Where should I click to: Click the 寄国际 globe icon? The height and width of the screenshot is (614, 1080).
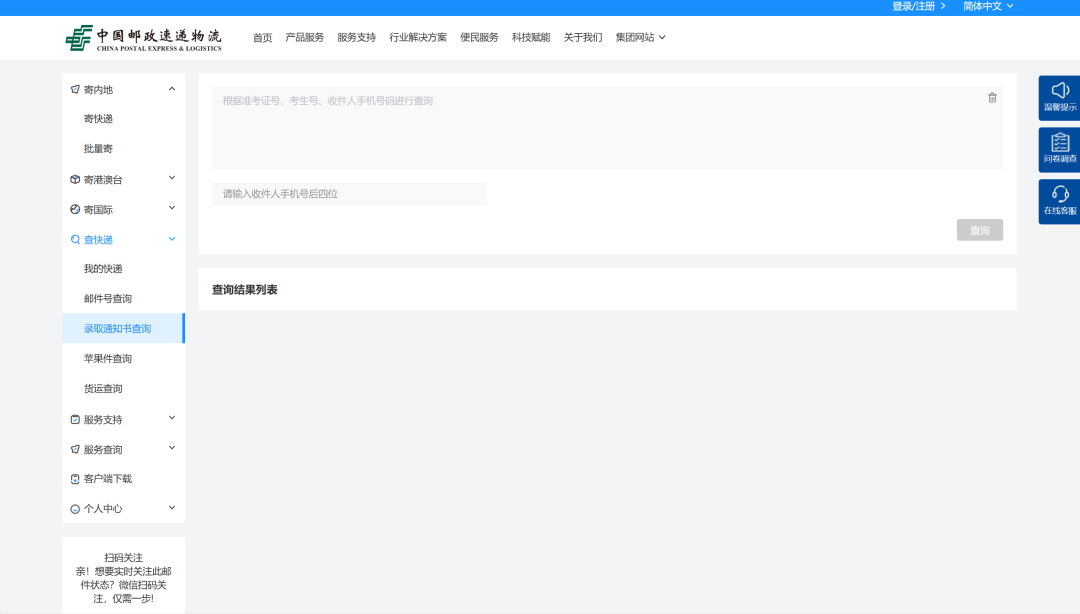pyautogui.click(x=75, y=209)
